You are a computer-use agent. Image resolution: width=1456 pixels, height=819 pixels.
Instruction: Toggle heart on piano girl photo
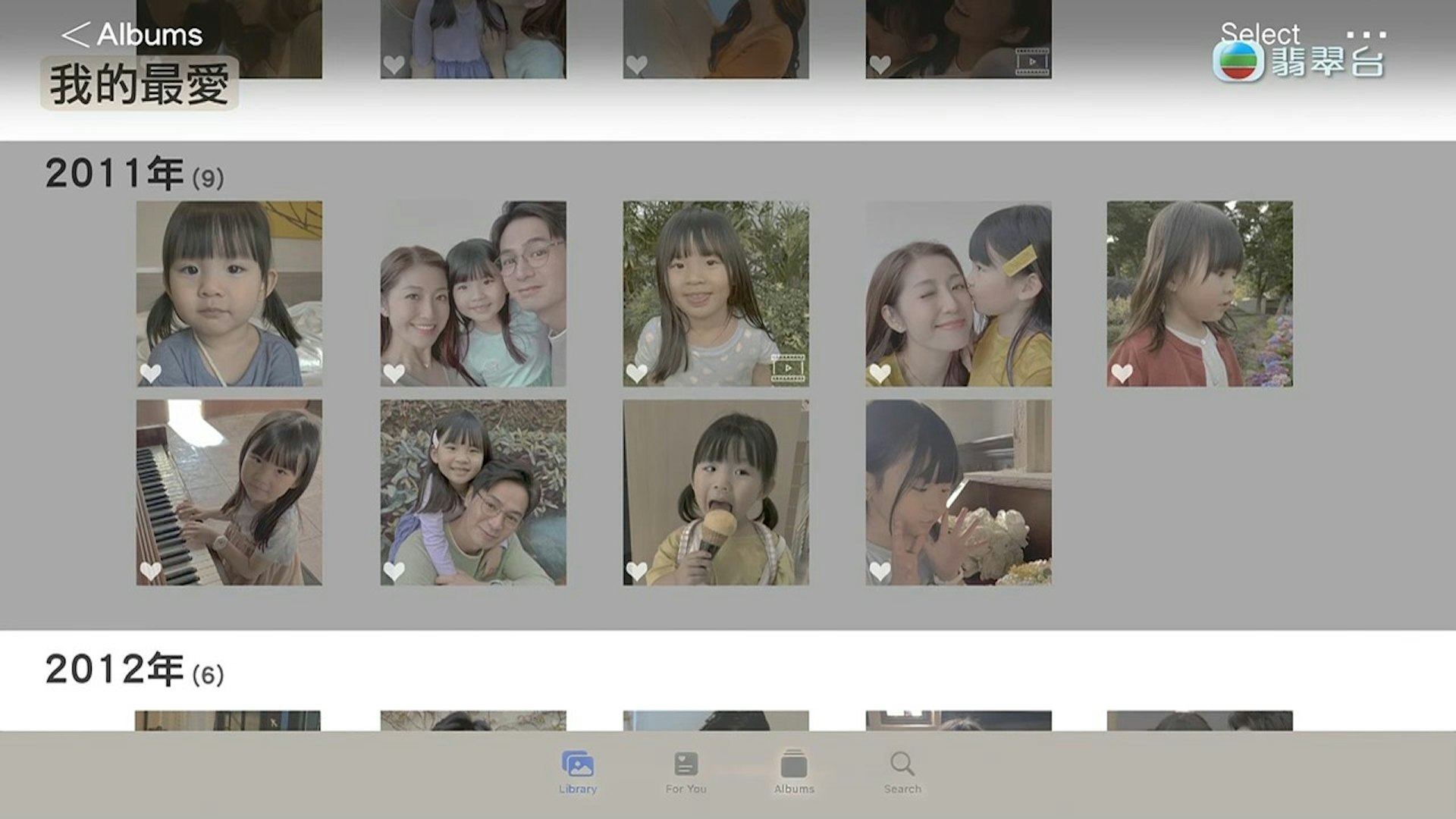tap(151, 570)
